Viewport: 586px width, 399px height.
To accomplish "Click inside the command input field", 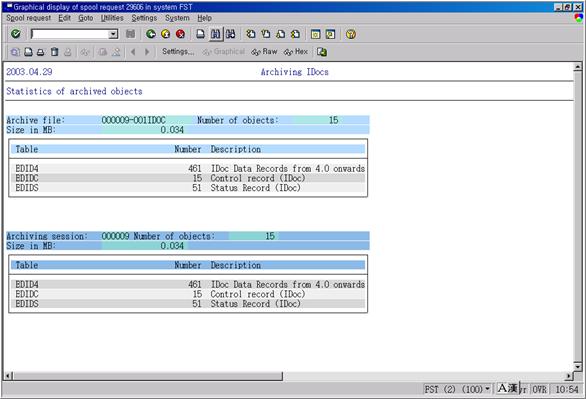I will click(70, 34).
